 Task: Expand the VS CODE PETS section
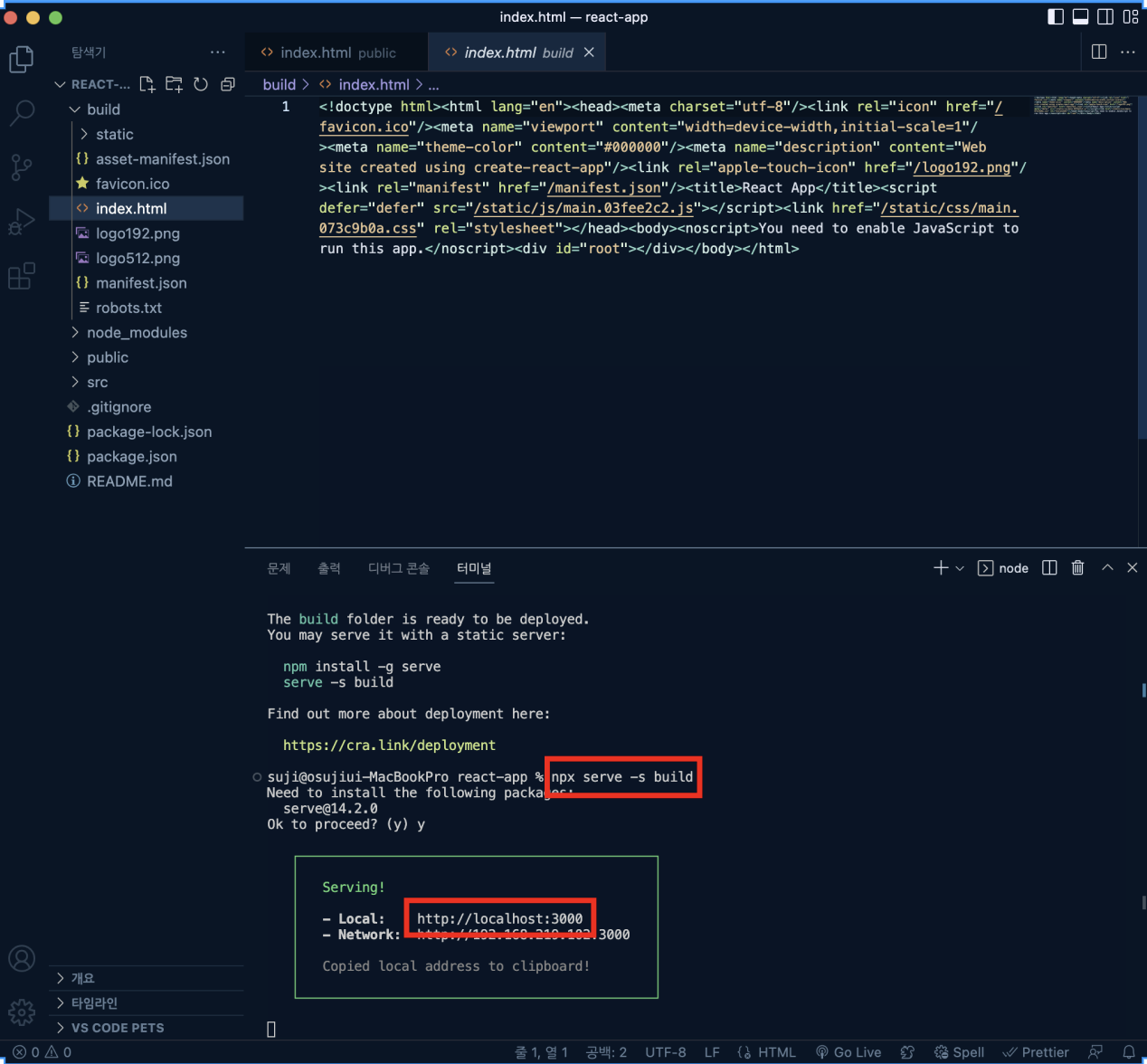pyautogui.click(x=146, y=1028)
